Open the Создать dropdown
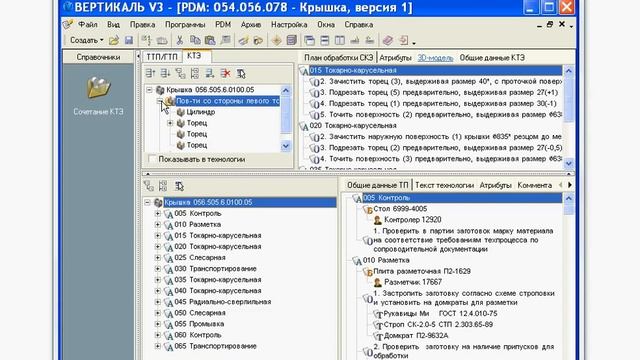This screenshot has width=640, height=360. click(86, 40)
